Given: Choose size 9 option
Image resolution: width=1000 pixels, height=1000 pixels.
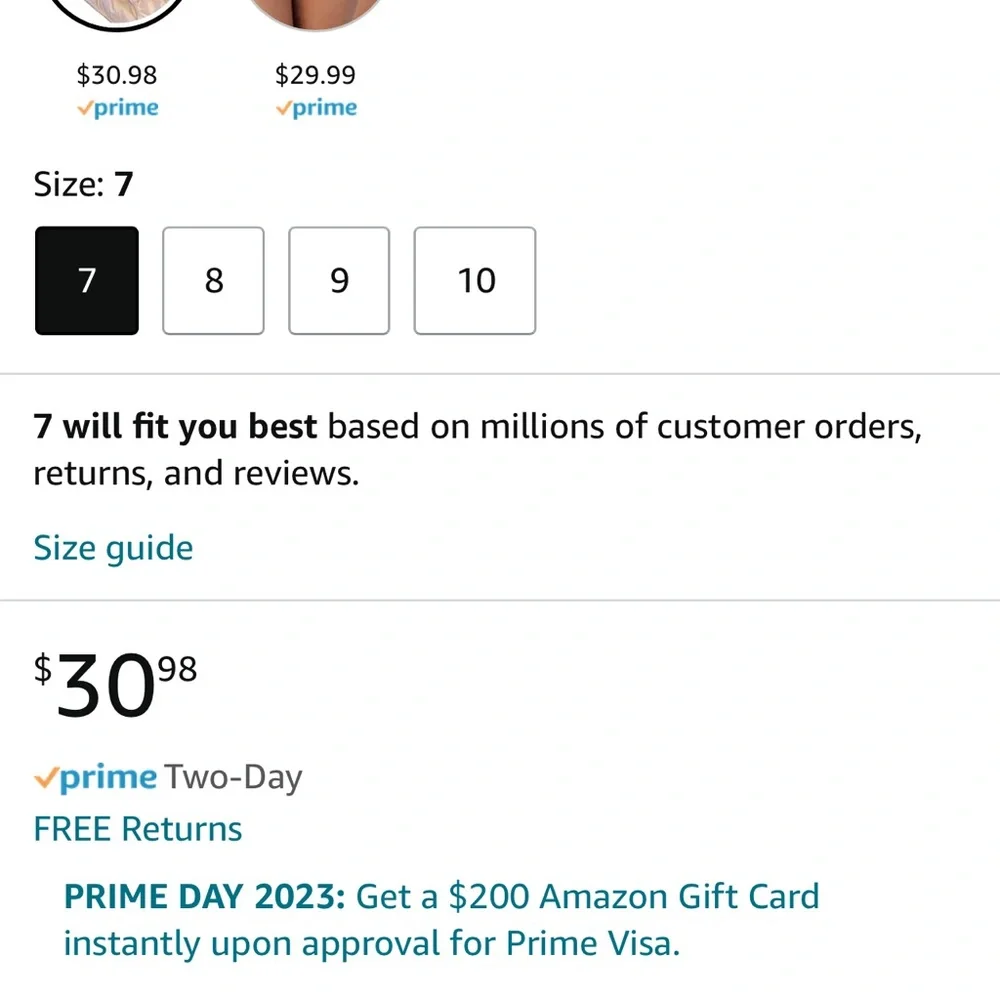Looking at the screenshot, I should [339, 281].
